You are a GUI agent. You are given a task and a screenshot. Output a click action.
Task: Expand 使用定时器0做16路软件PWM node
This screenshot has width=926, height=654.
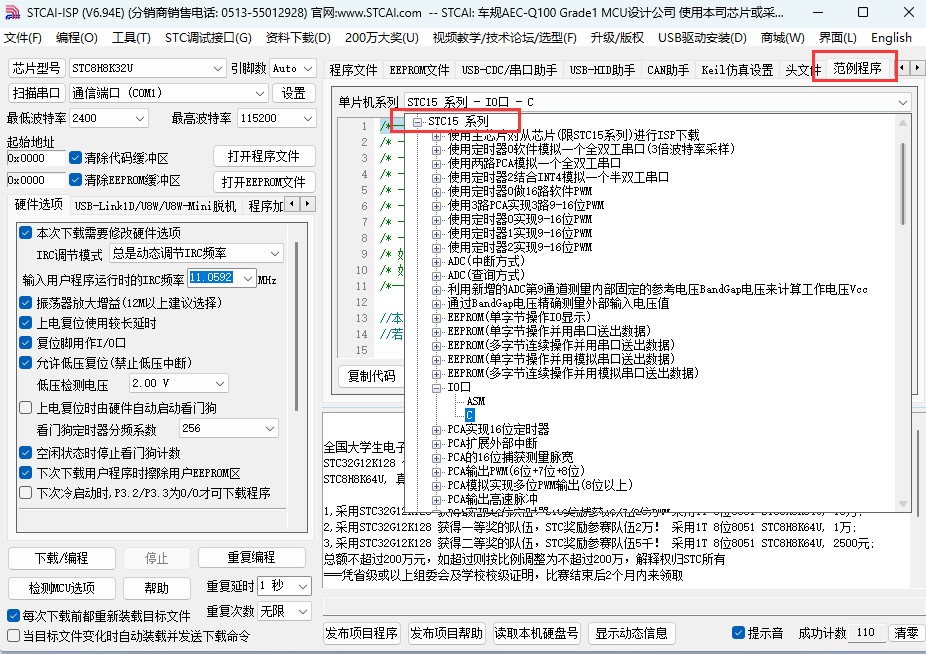[x=436, y=191]
